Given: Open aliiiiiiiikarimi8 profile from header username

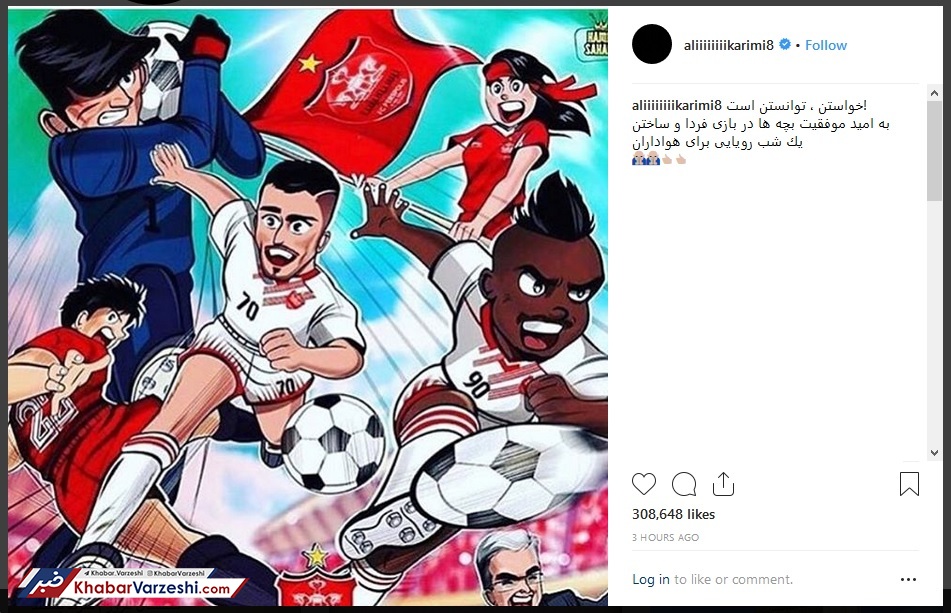Looking at the screenshot, I should (x=728, y=45).
